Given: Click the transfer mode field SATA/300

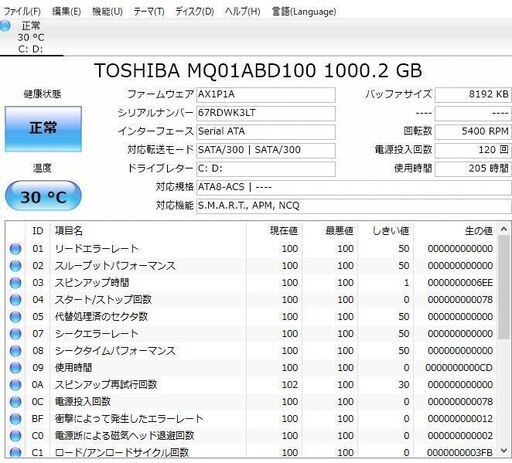Looking at the screenshot, I should click(266, 150).
